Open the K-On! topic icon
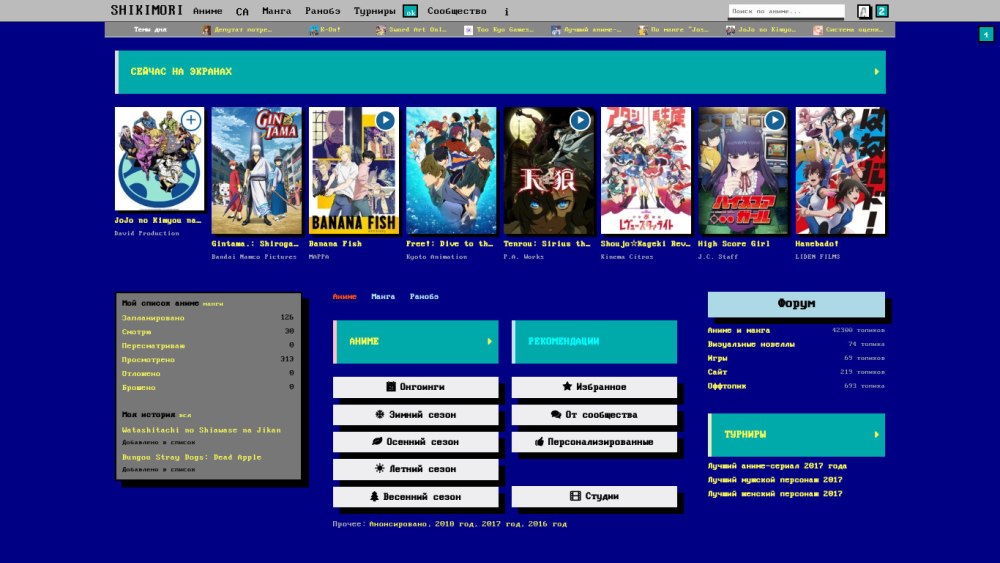This screenshot has height=563, width=1000. 313,30
